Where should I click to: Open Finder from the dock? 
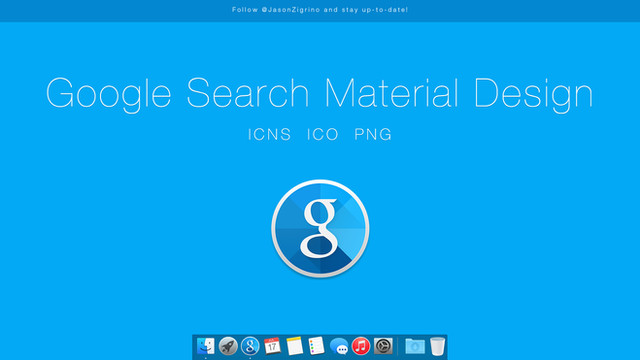click(x=206, y=346)
